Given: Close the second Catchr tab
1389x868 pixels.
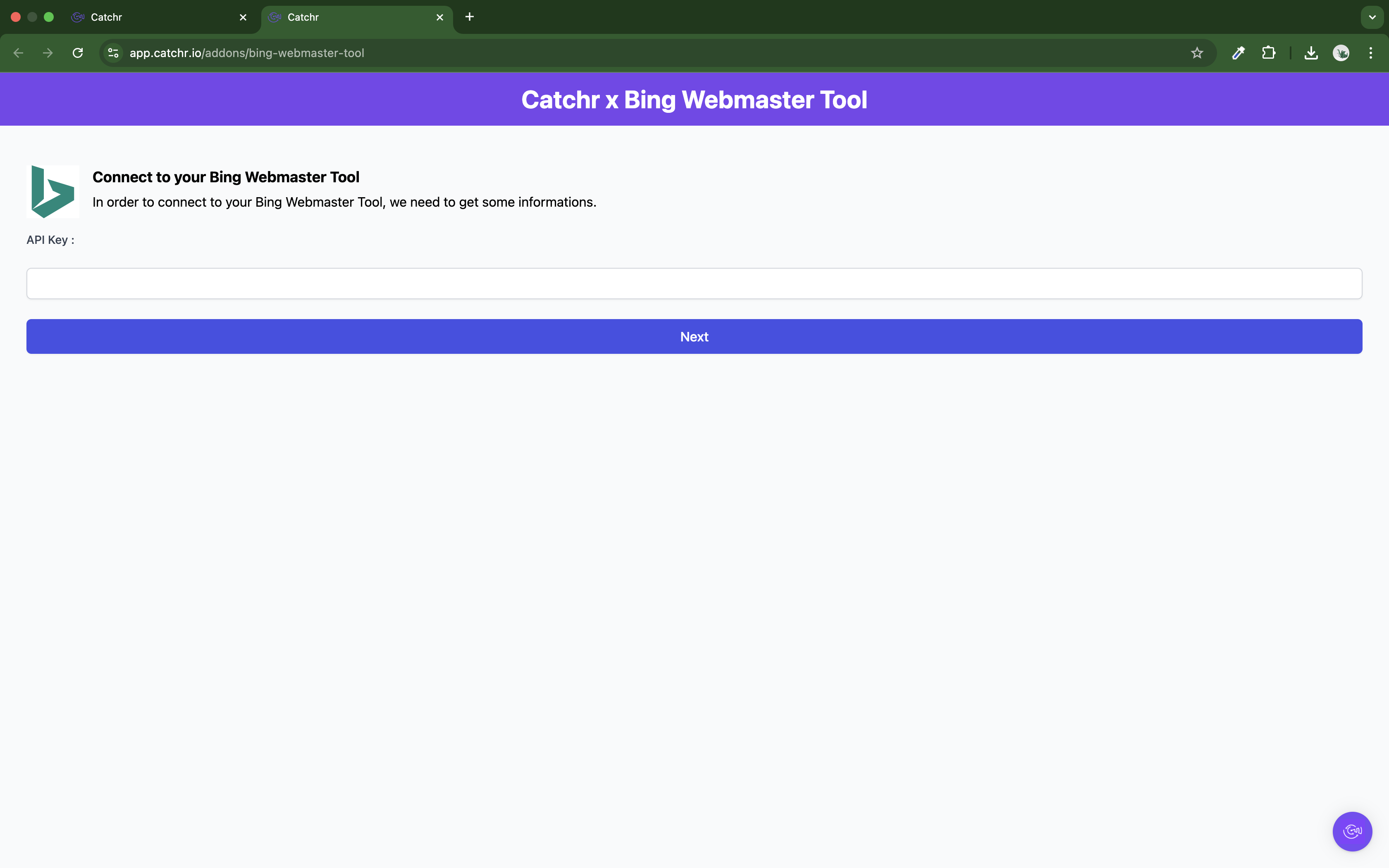Looking at the screenshot, I should (440, 17).
